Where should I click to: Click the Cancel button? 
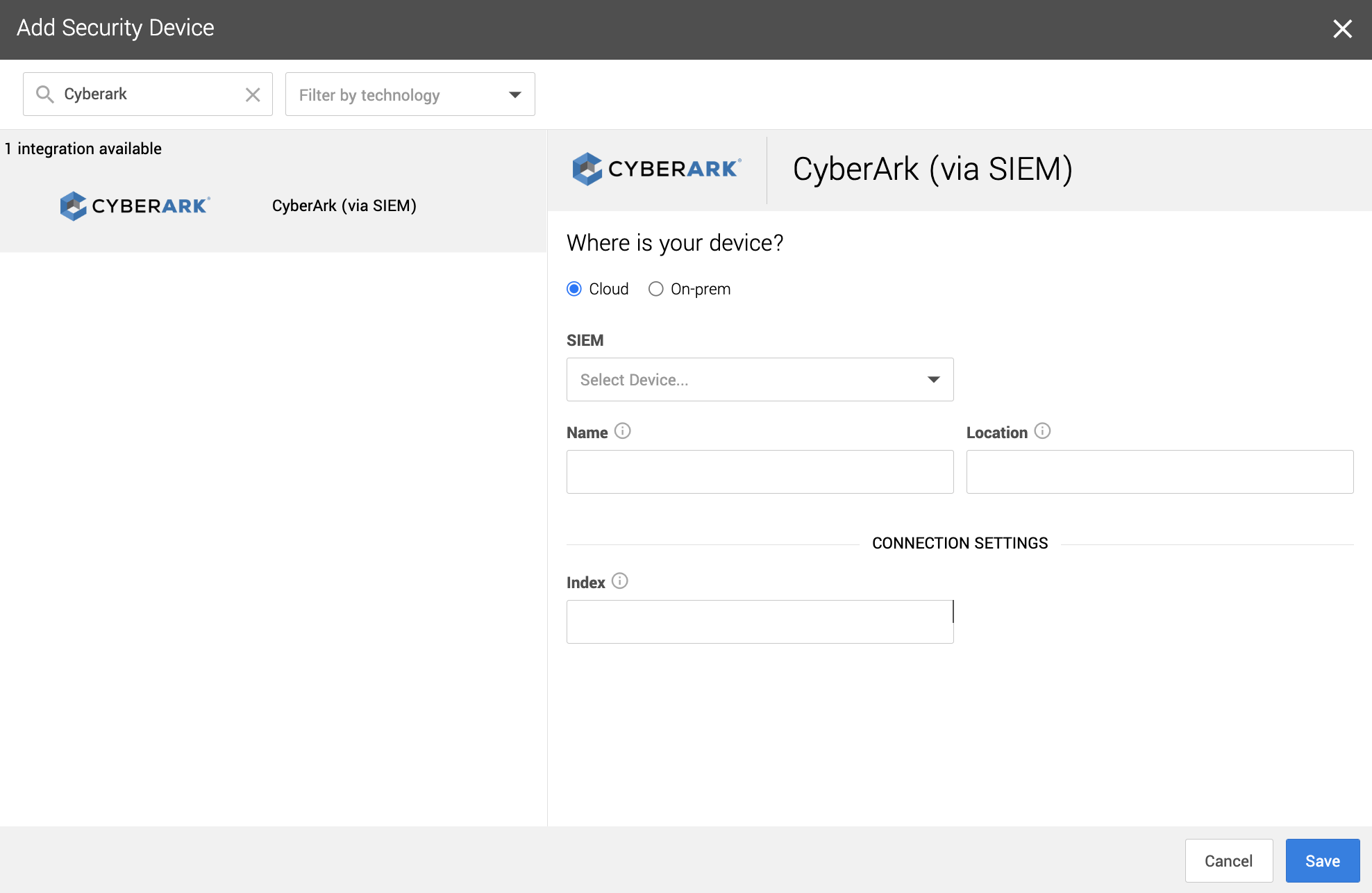(x=1229, y=861)
